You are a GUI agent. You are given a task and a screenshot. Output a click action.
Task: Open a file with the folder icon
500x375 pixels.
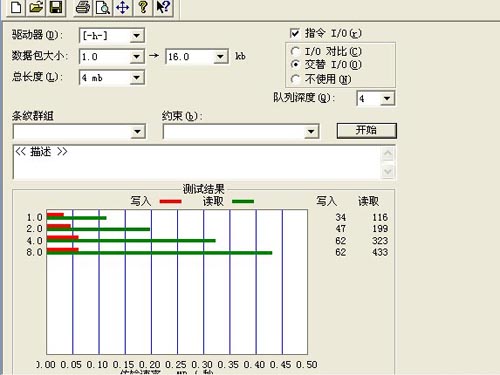36,7
